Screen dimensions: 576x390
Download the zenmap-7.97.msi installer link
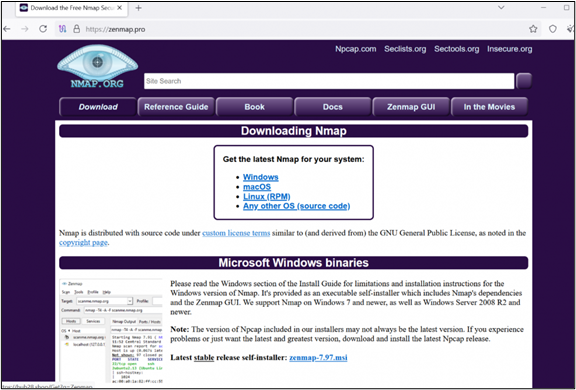318,357
